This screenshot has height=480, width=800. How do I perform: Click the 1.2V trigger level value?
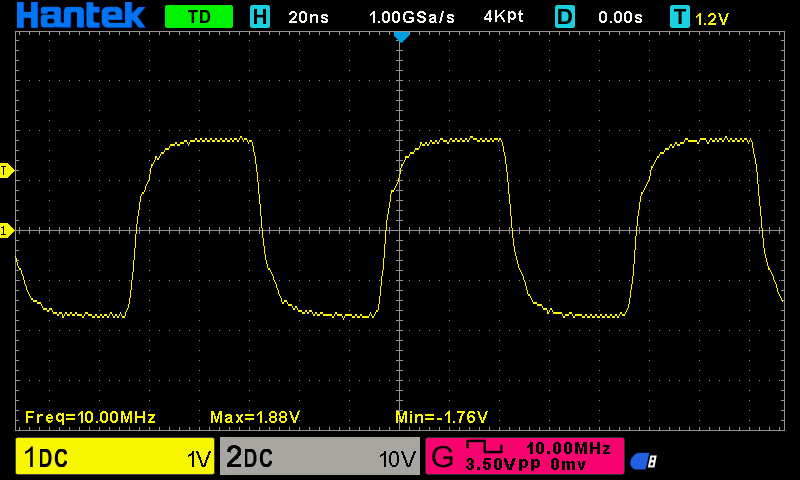(x=712, y=19)
